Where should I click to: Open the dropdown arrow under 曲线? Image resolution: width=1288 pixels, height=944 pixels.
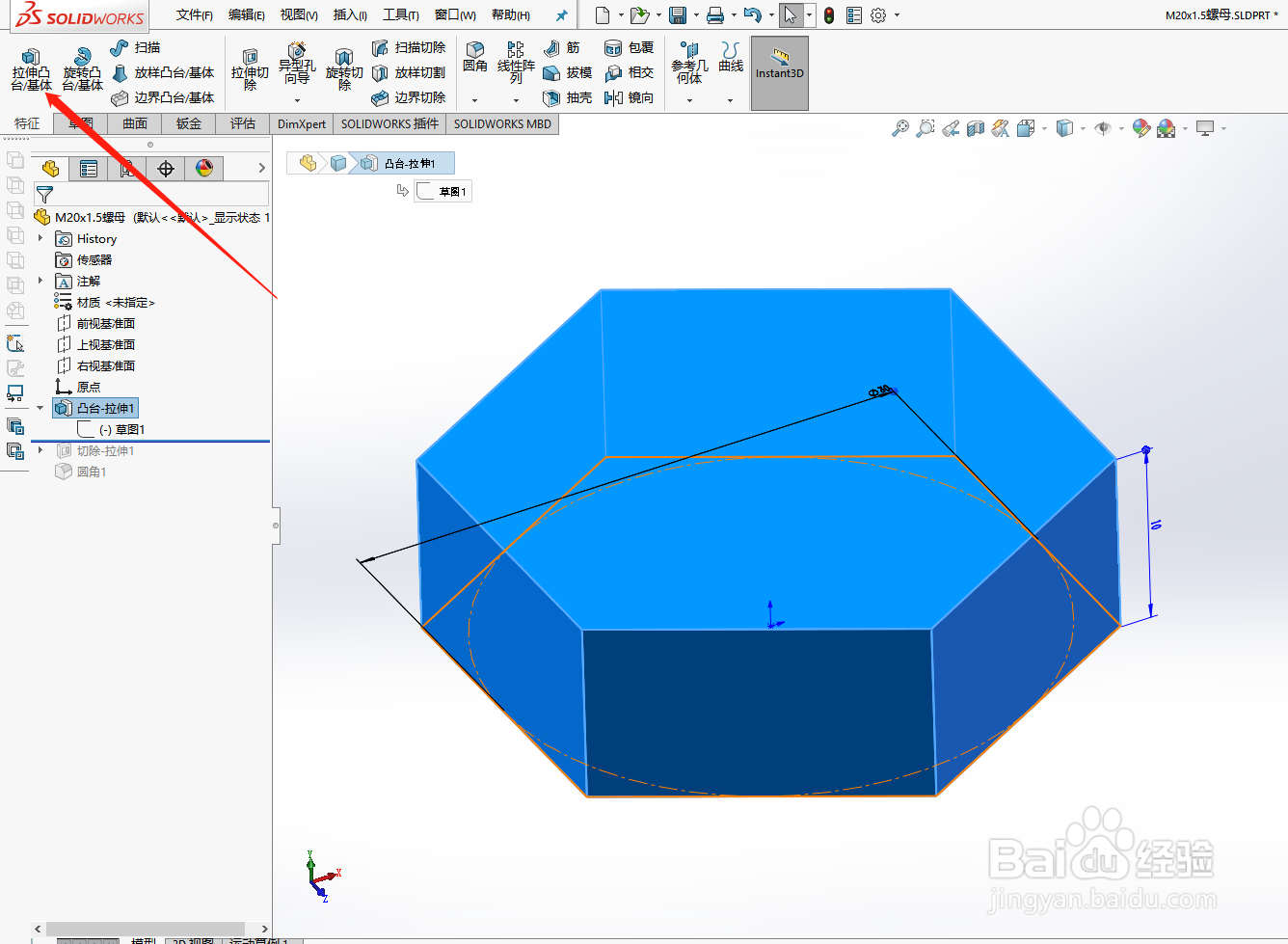(x=730, y=100)
